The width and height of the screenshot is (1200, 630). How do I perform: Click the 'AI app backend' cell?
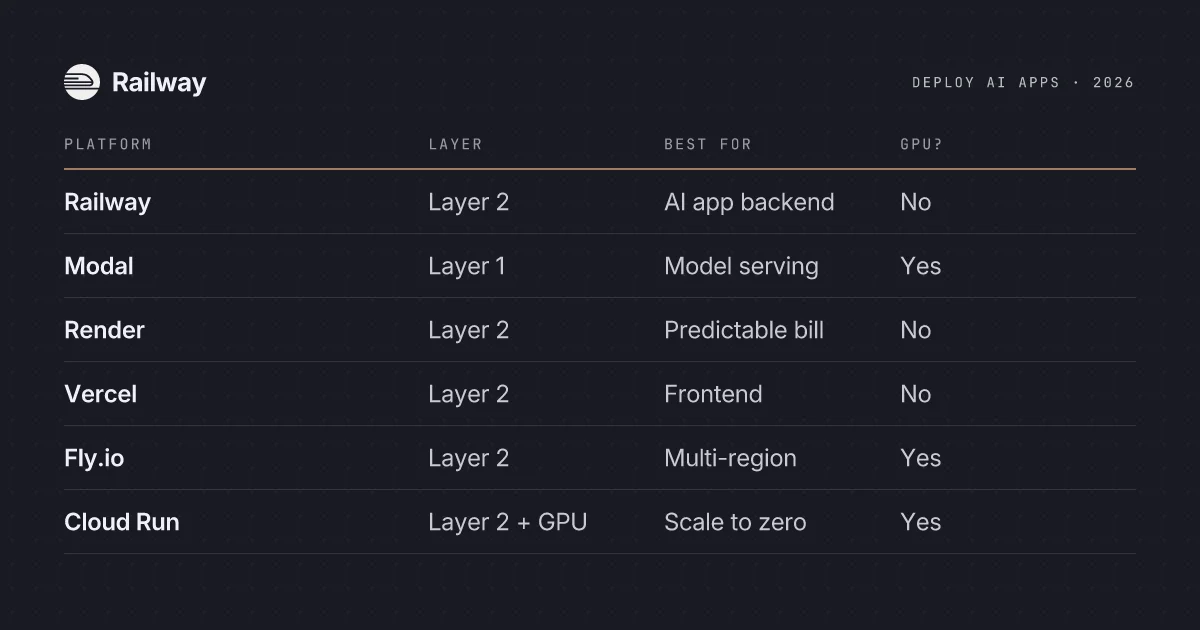pyautogui.click(x=749, y=202)
